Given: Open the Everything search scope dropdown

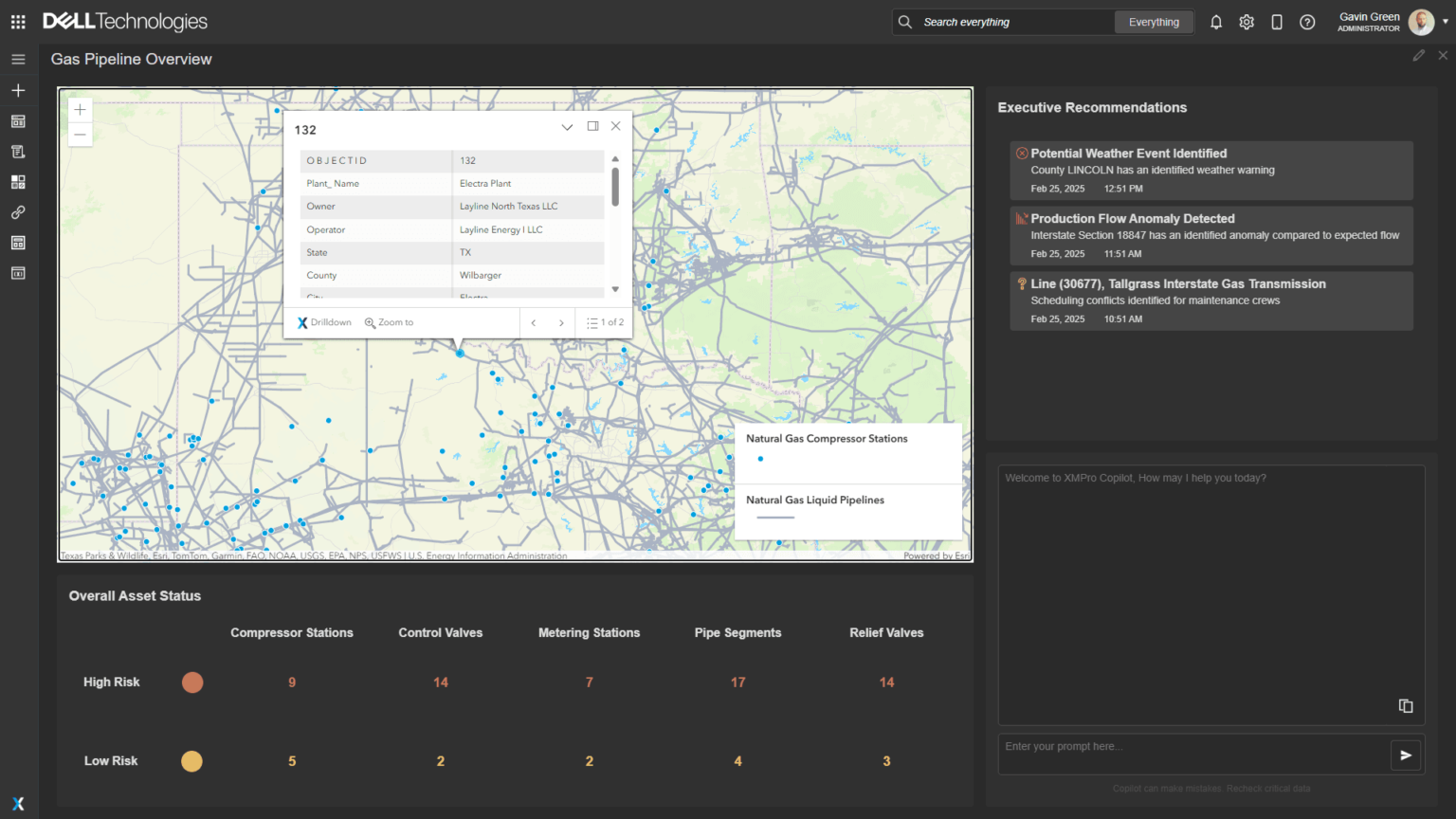Looking at the screenshot, I should pyautogui.click(x=1154, y=22).
